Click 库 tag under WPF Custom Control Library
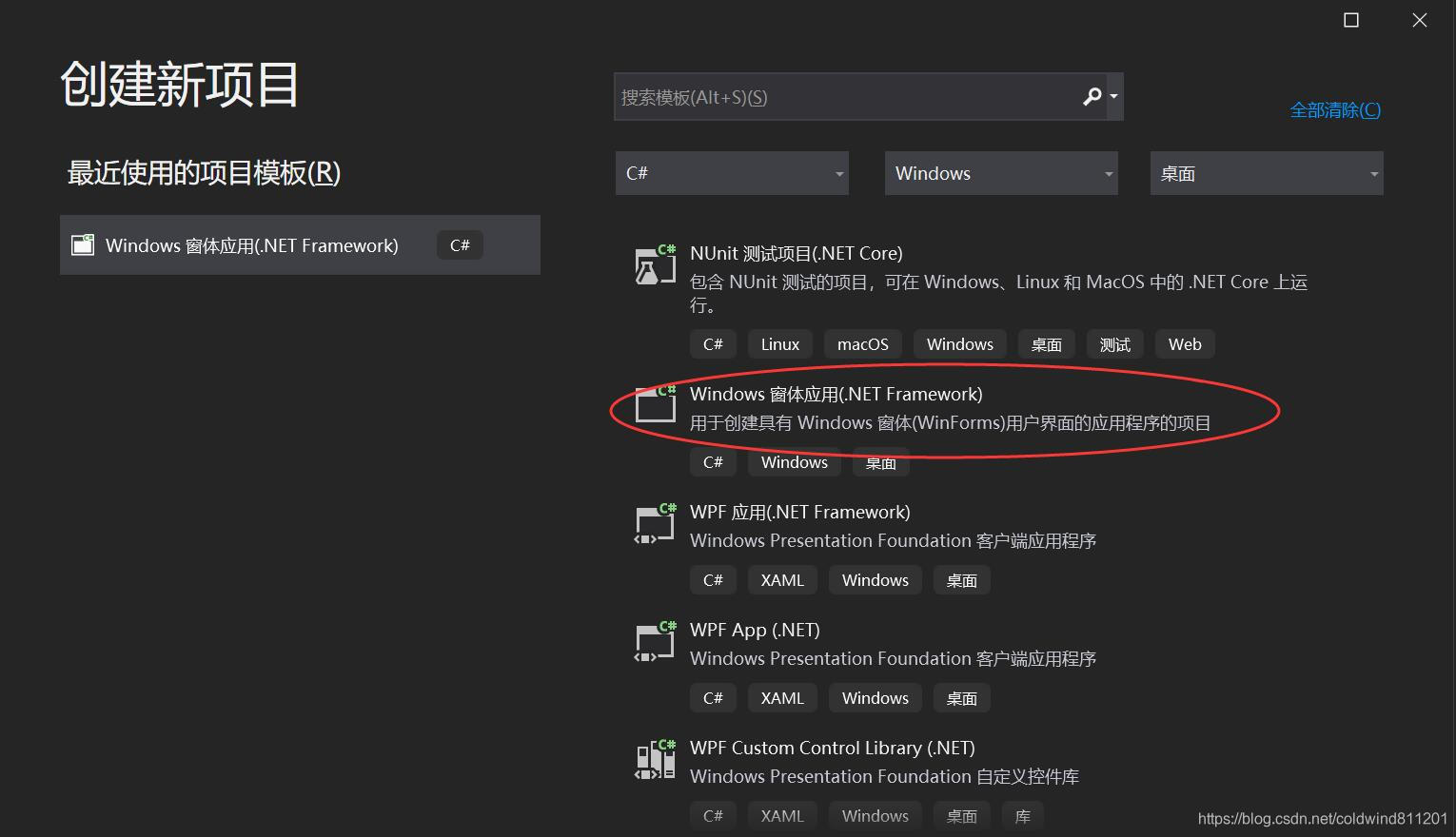The width and height of the screenshot is (1456, 837). point(1022,816)
